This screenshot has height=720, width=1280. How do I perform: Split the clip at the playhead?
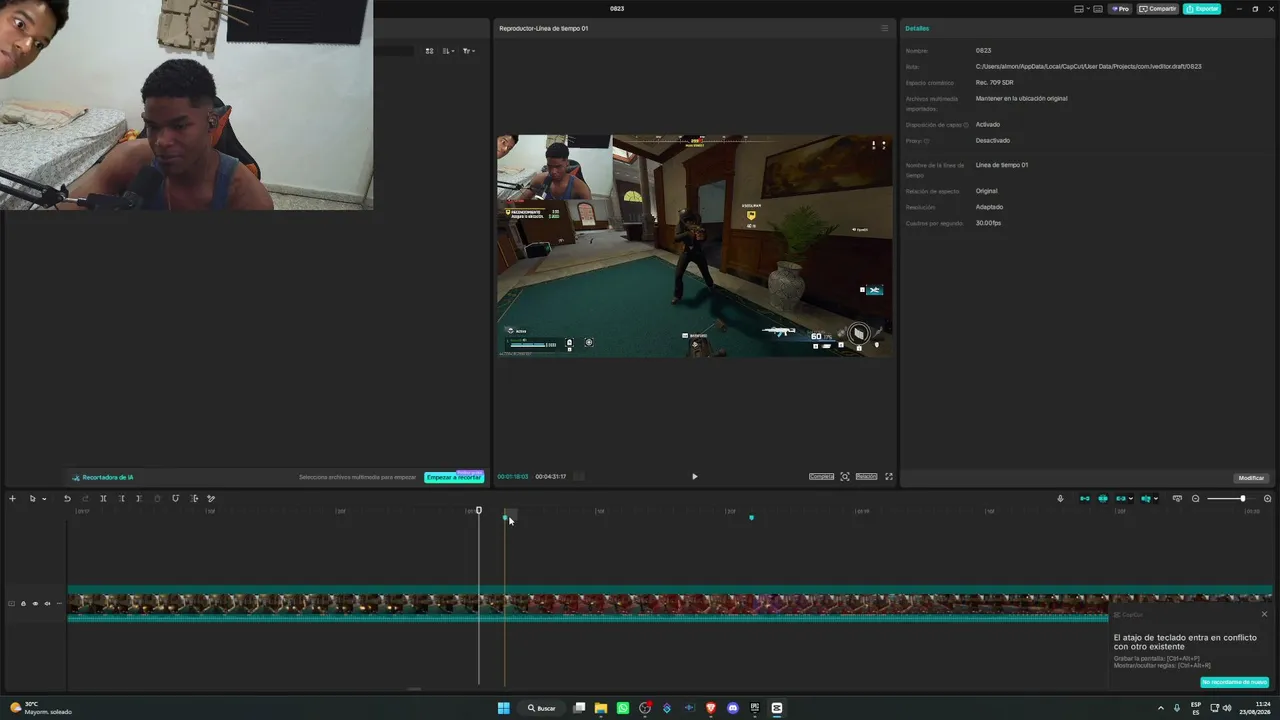pyautogui.click(x=103, y=498)
